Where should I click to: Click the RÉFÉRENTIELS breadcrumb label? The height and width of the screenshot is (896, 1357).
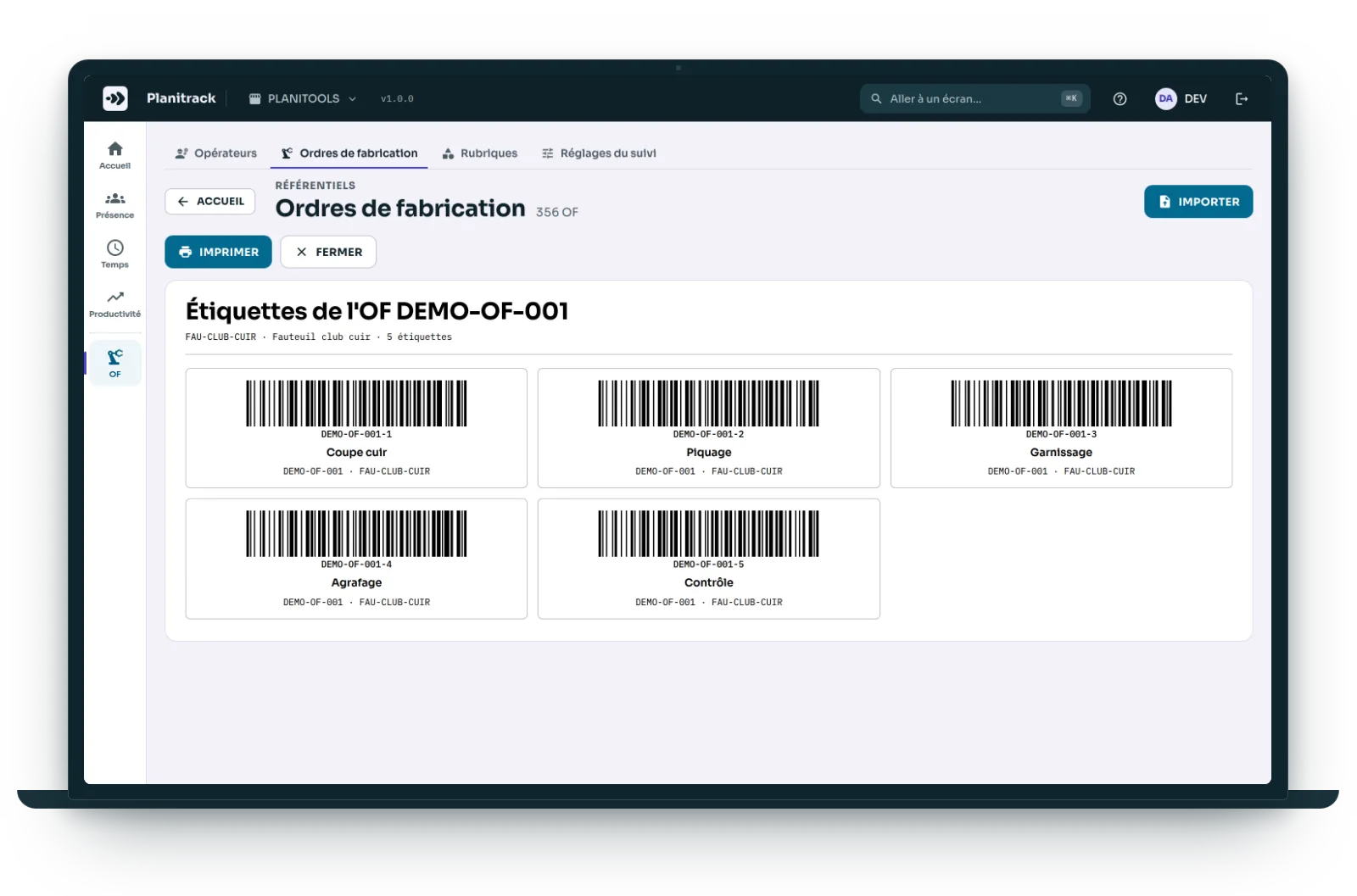pyautogui.click(x=316, y=186)
